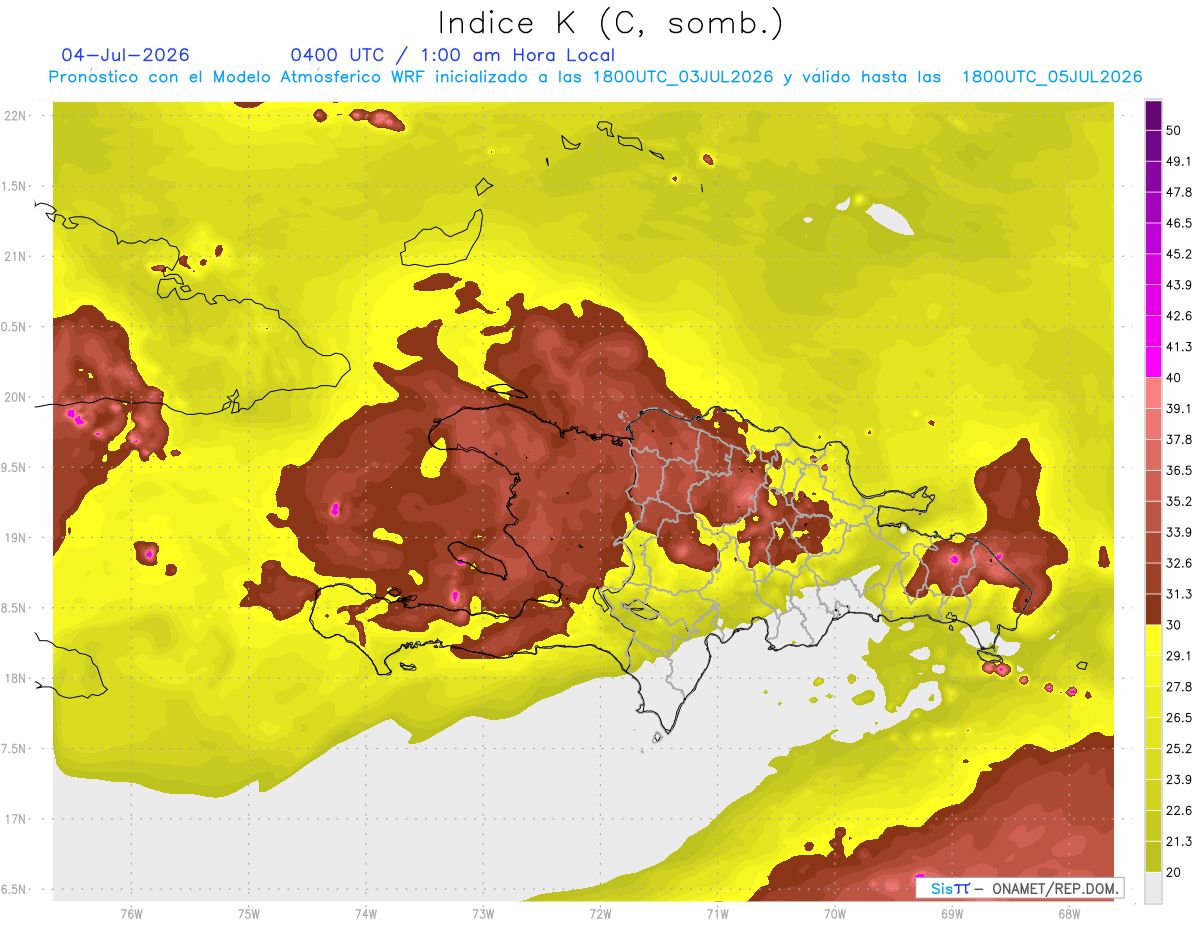Click the legend value "47.8"
This screenshot has height=927, width=1200.
click(x=1178, y=192)
